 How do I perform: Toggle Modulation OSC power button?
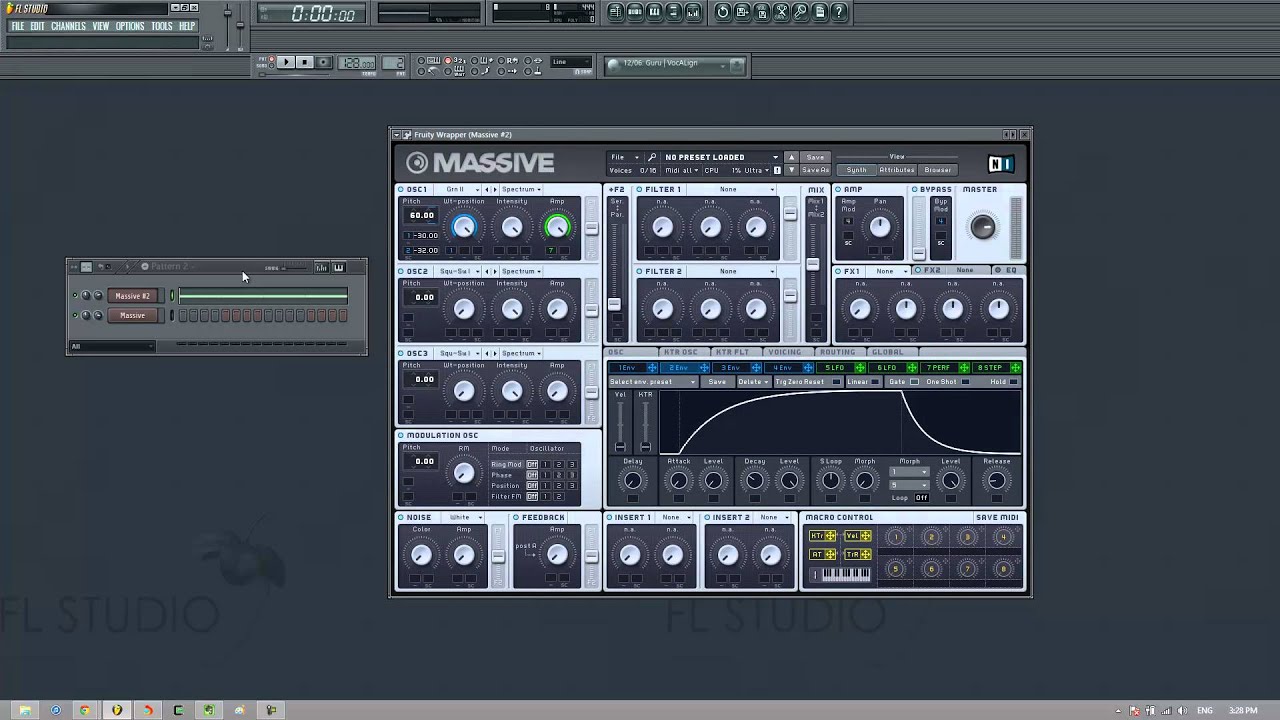pos(401,435)
